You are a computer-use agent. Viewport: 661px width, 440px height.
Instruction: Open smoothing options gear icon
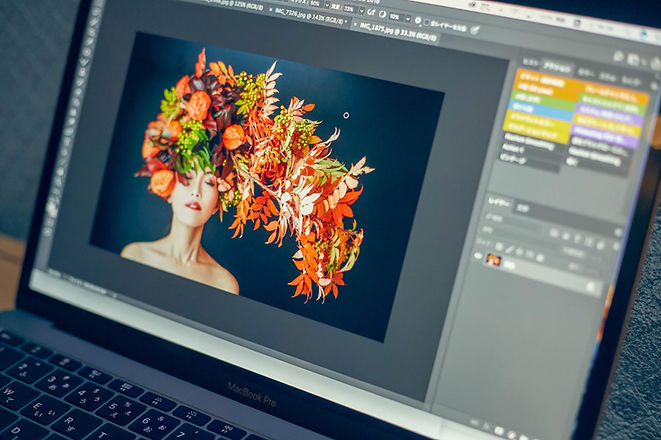[418, 20]
